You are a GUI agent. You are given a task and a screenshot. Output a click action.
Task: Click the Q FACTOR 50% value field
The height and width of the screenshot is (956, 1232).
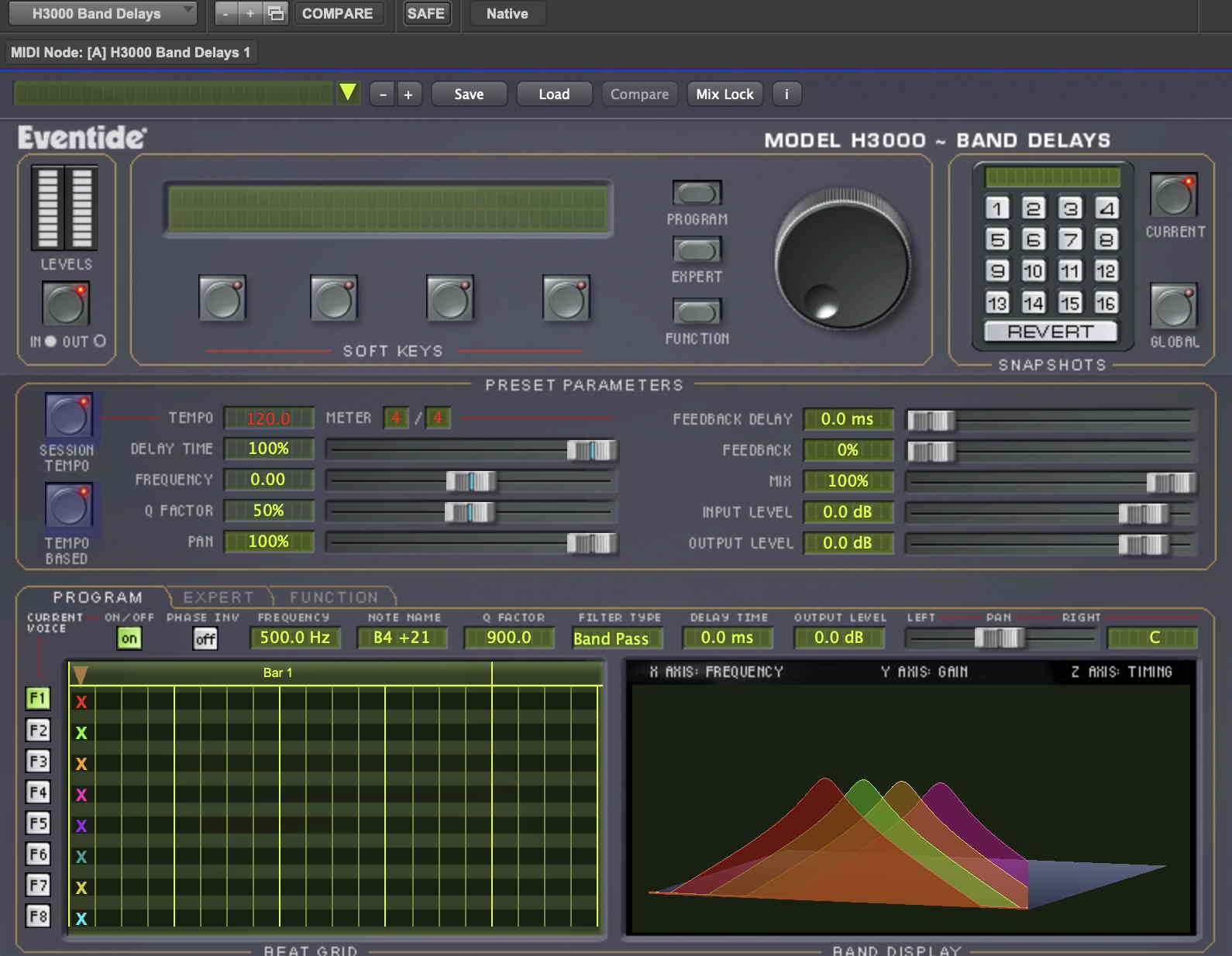pyautogui.click(x=268, y=511)
